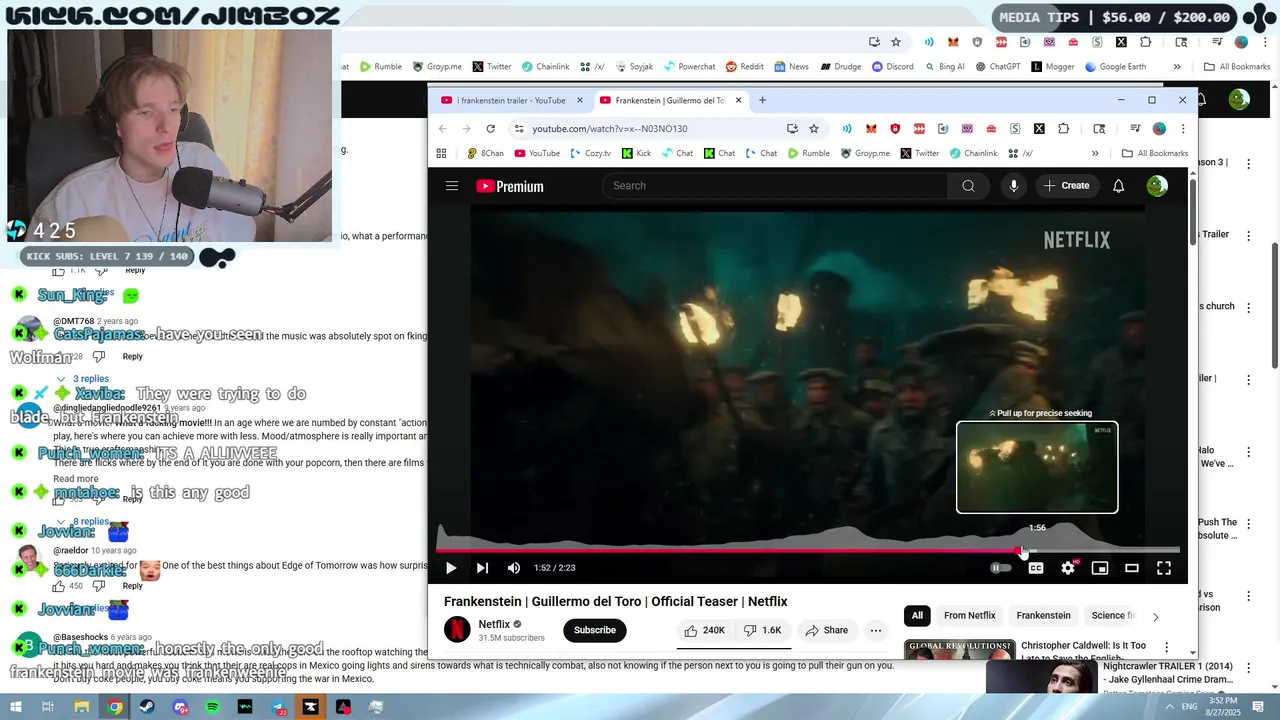The image size is (1280, 720).
Task: Expand hidden bookmarks chevron in front window
Action: 1095,153
